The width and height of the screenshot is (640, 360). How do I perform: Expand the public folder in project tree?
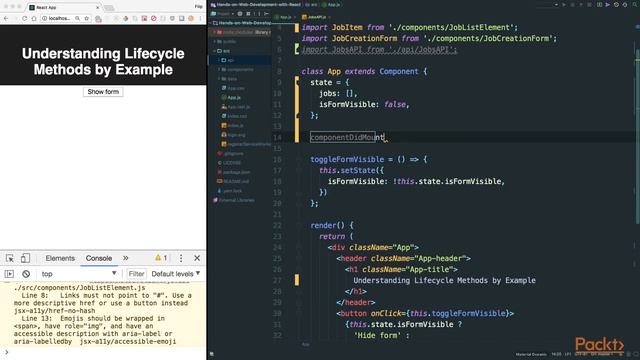click(215, 42)
